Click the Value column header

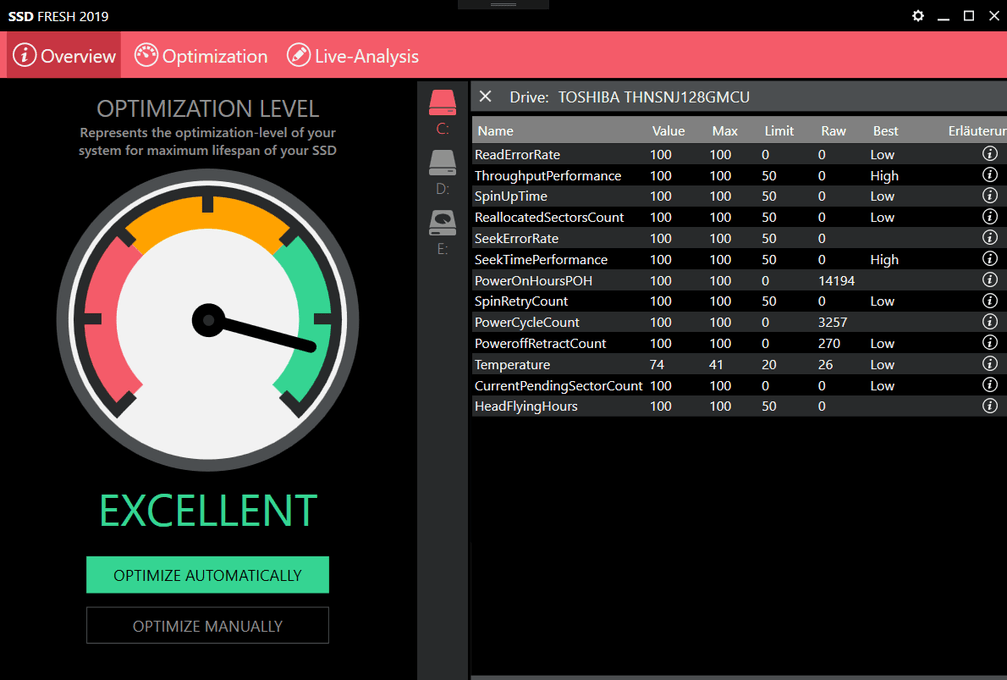pyautogui.click(x=668, y=131)
